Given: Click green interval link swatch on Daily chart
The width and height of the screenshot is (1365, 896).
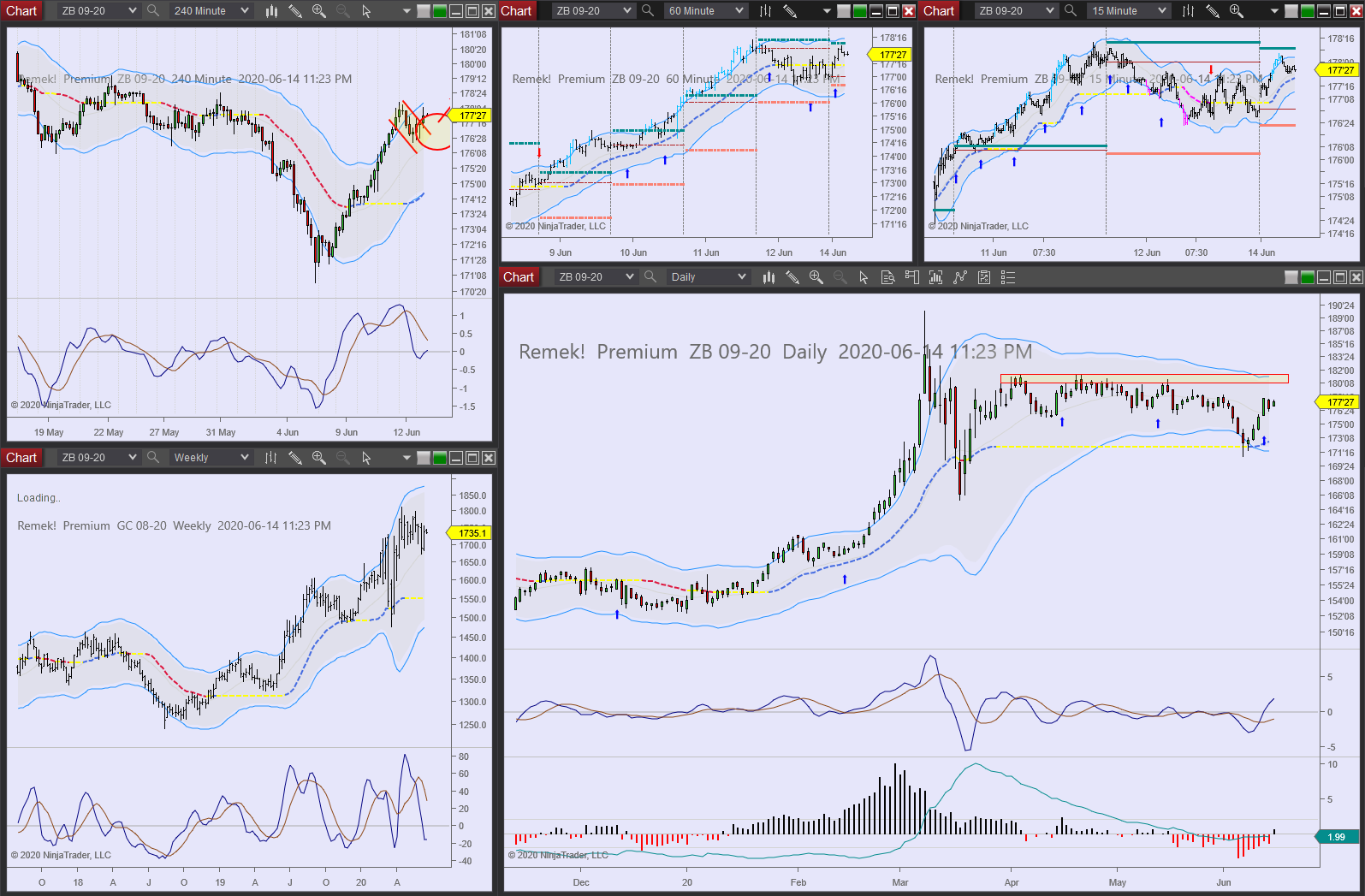Looking at the screenshot, I should [x=1308, y=277].
